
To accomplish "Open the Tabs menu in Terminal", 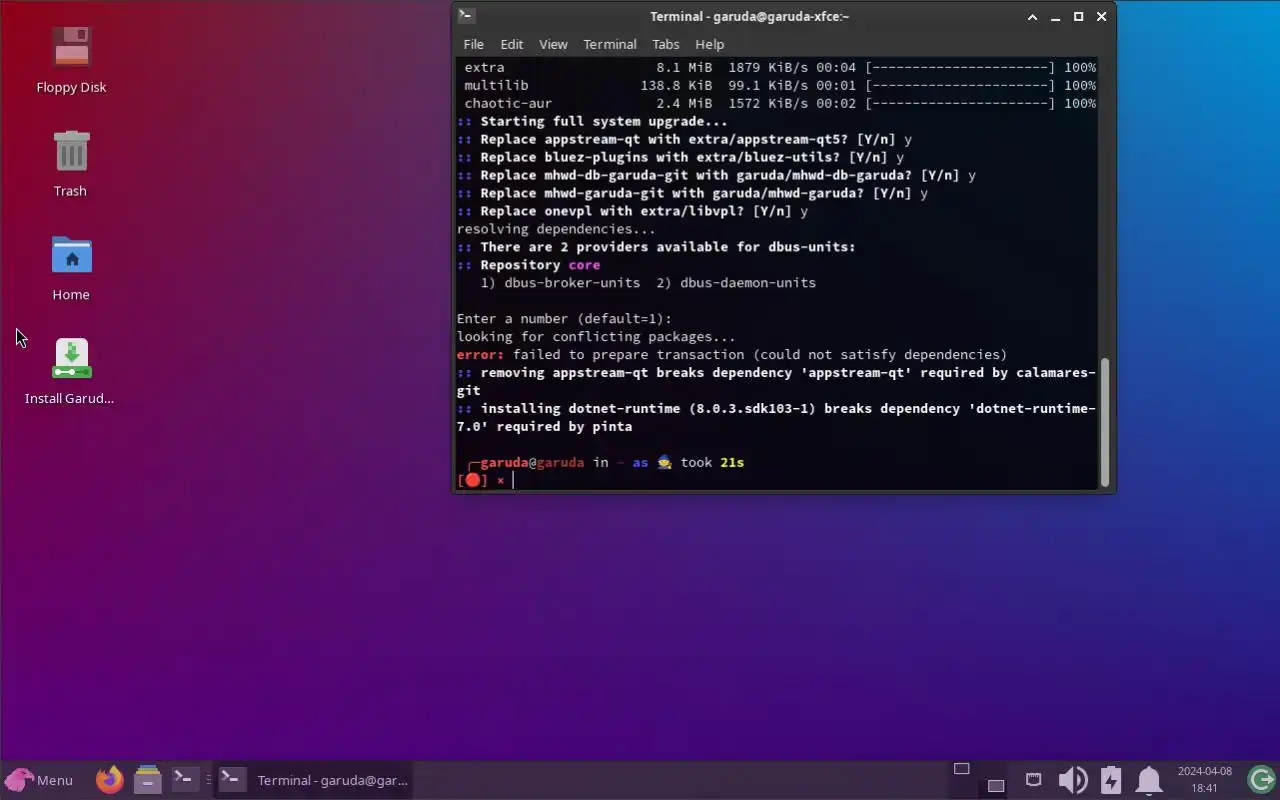I will 665,44.
